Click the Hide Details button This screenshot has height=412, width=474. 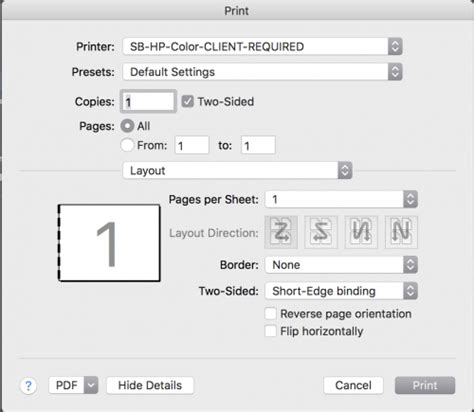click(150, 385)
